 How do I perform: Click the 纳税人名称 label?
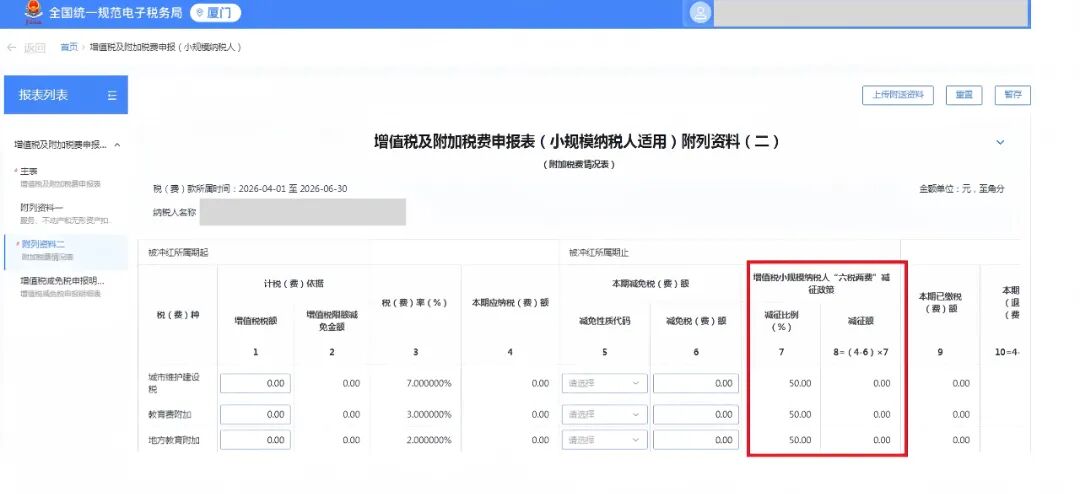click(174, 212)
